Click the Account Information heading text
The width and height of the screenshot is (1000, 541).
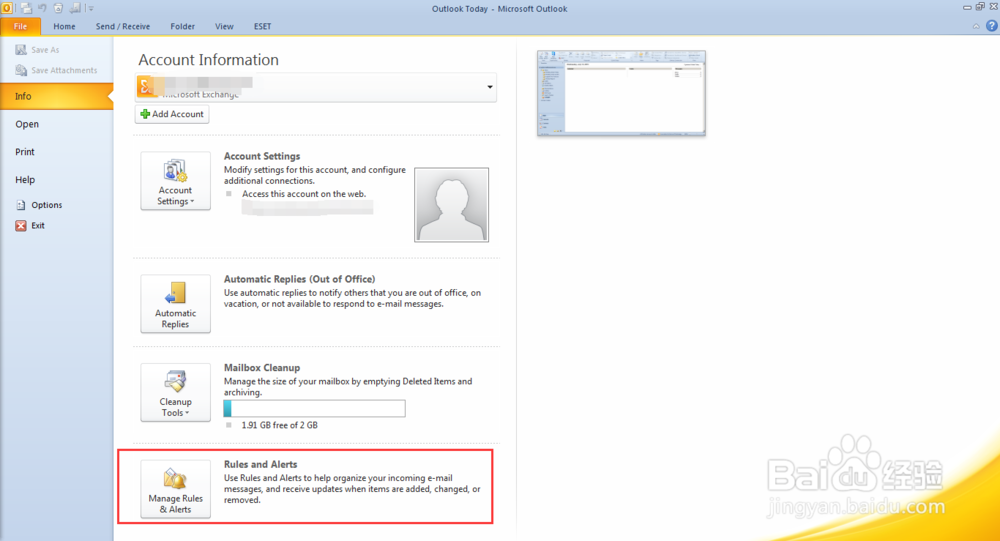[209, 60]
